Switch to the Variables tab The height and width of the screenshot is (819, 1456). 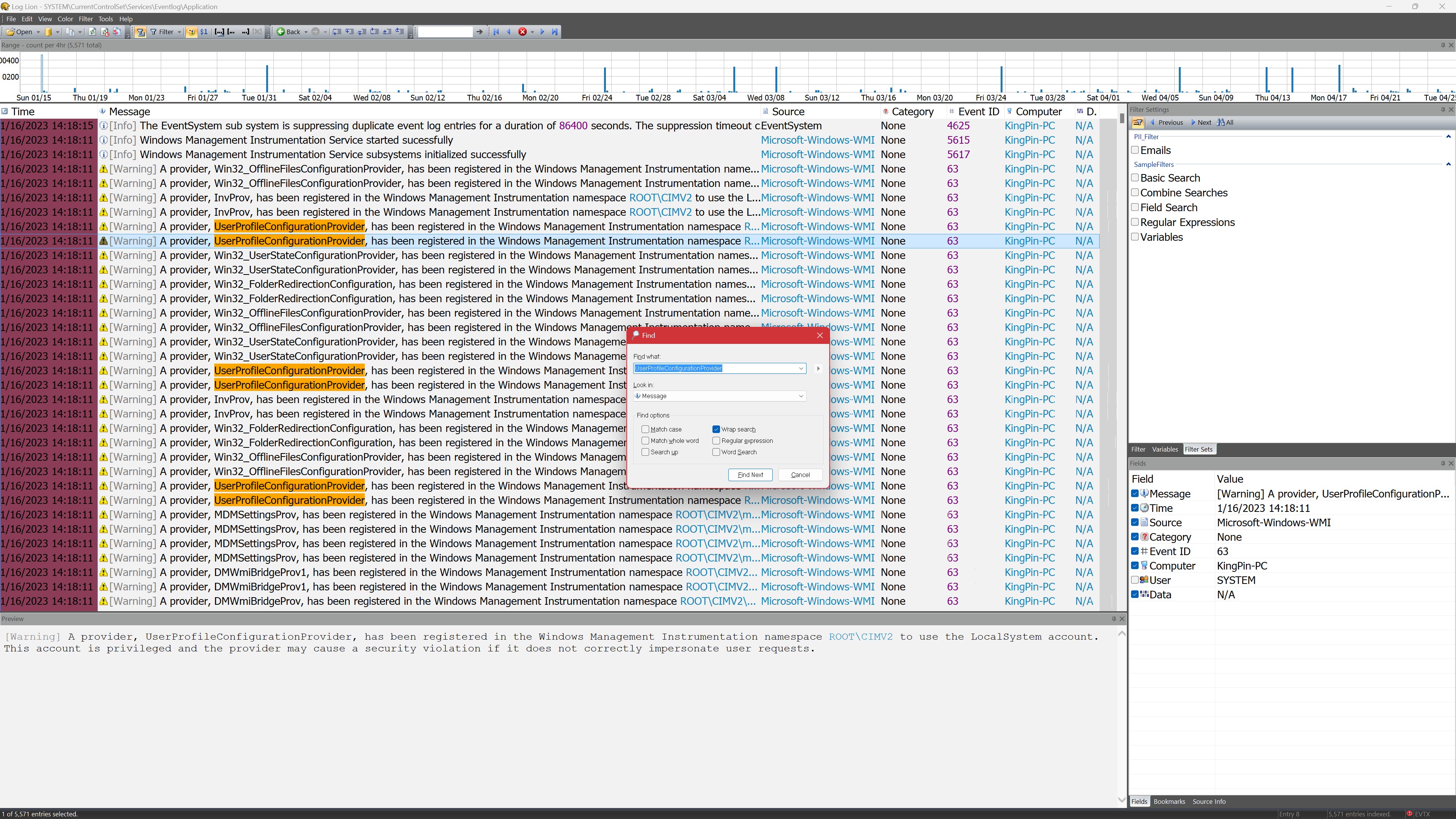(x=1164, y=449)
